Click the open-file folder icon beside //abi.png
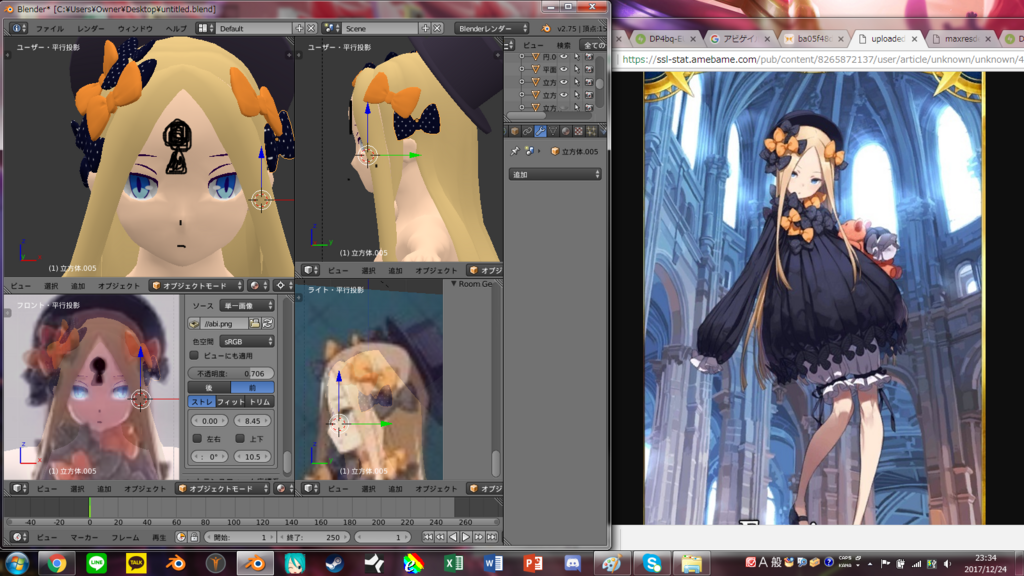1024x576 pixels. click(255, 323)
